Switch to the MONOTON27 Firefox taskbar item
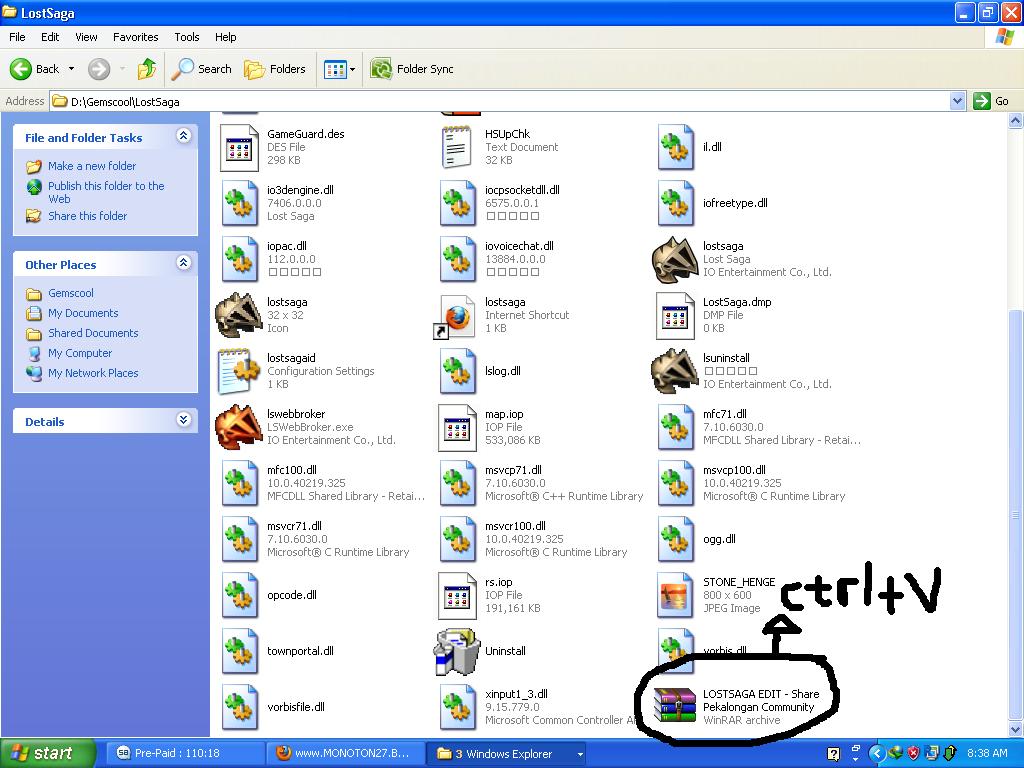 [344, 753]
